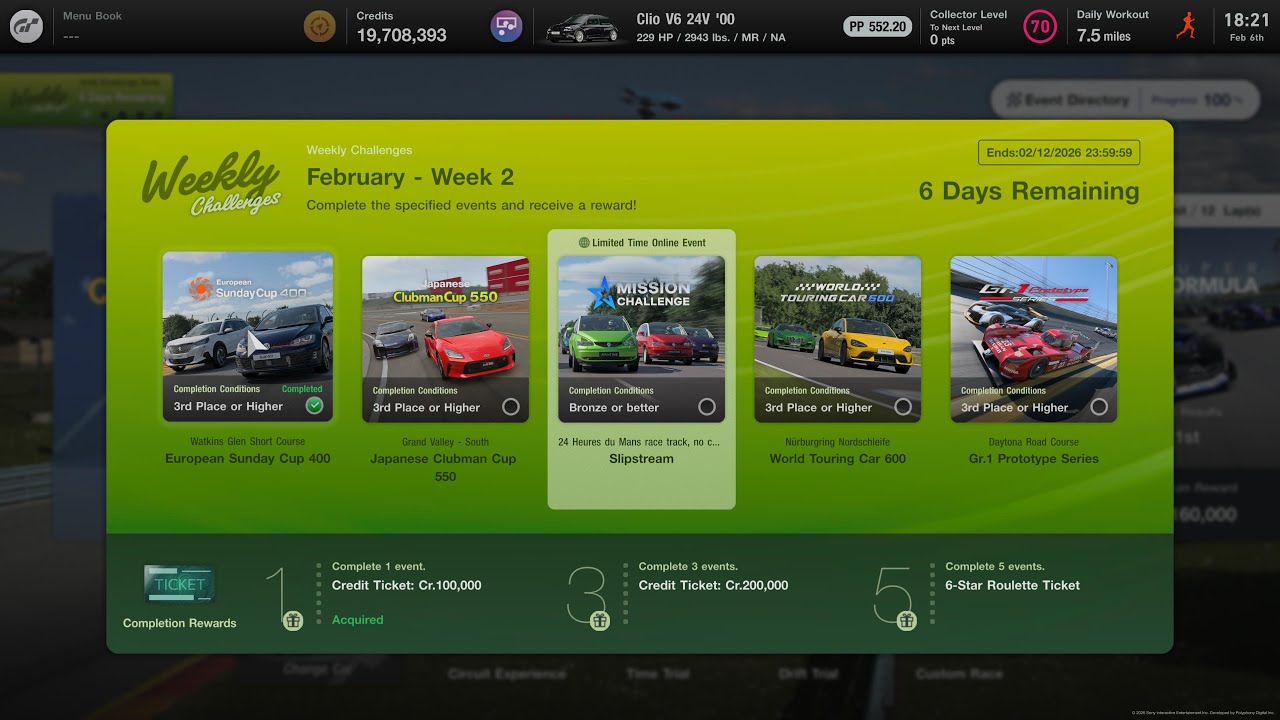Click the 18:21 clock display
Image resolution: width=1280 pixels, height=720 pixels.
click(x=1246, y=19)
